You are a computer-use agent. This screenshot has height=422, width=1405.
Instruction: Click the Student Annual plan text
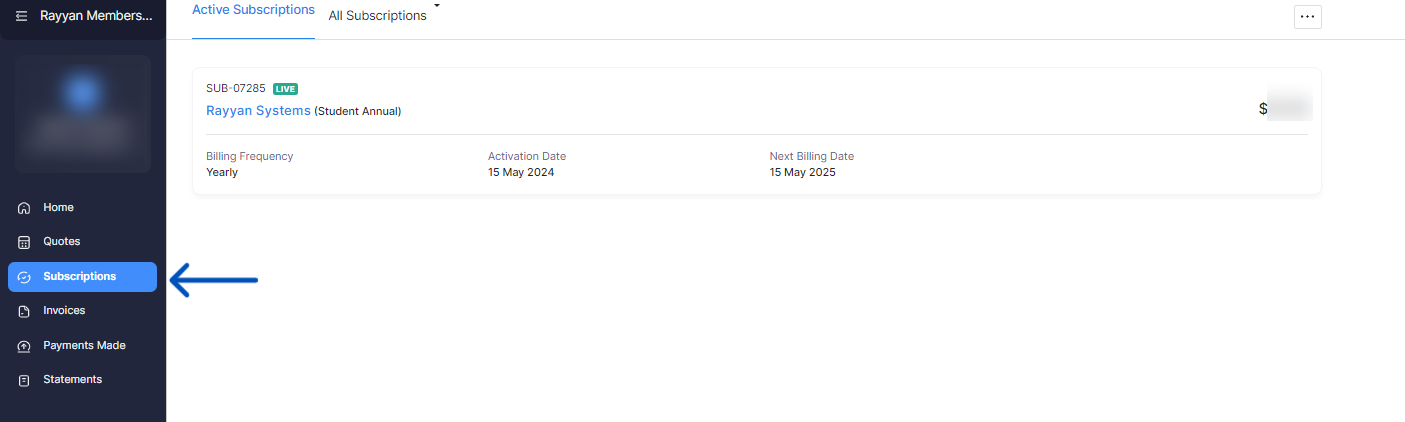click(x=358, y=111)
